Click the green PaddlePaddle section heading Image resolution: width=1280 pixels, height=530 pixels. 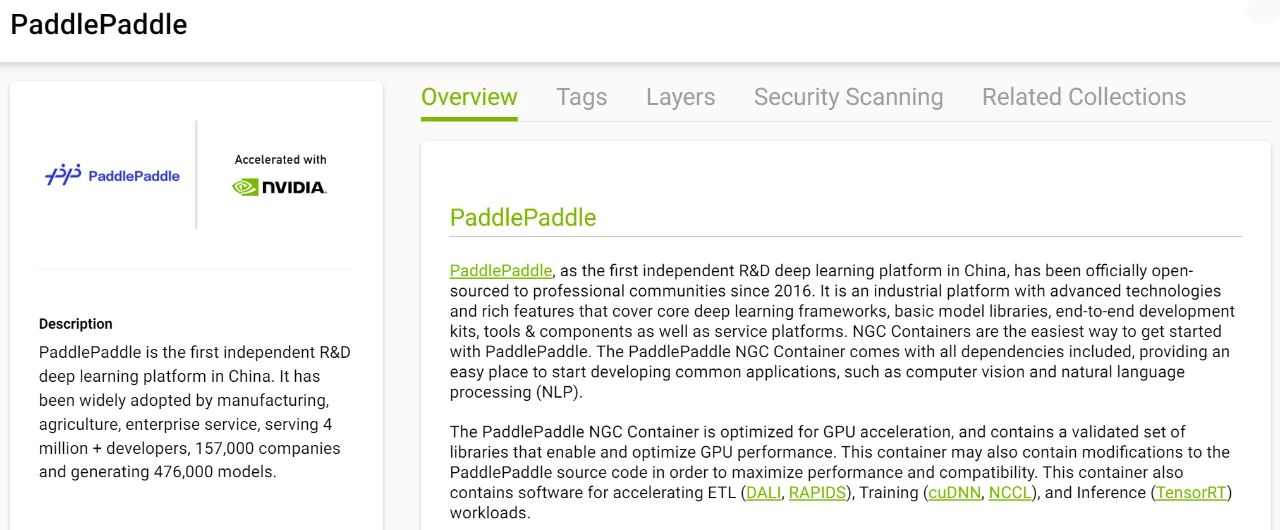tap(523, 218)
